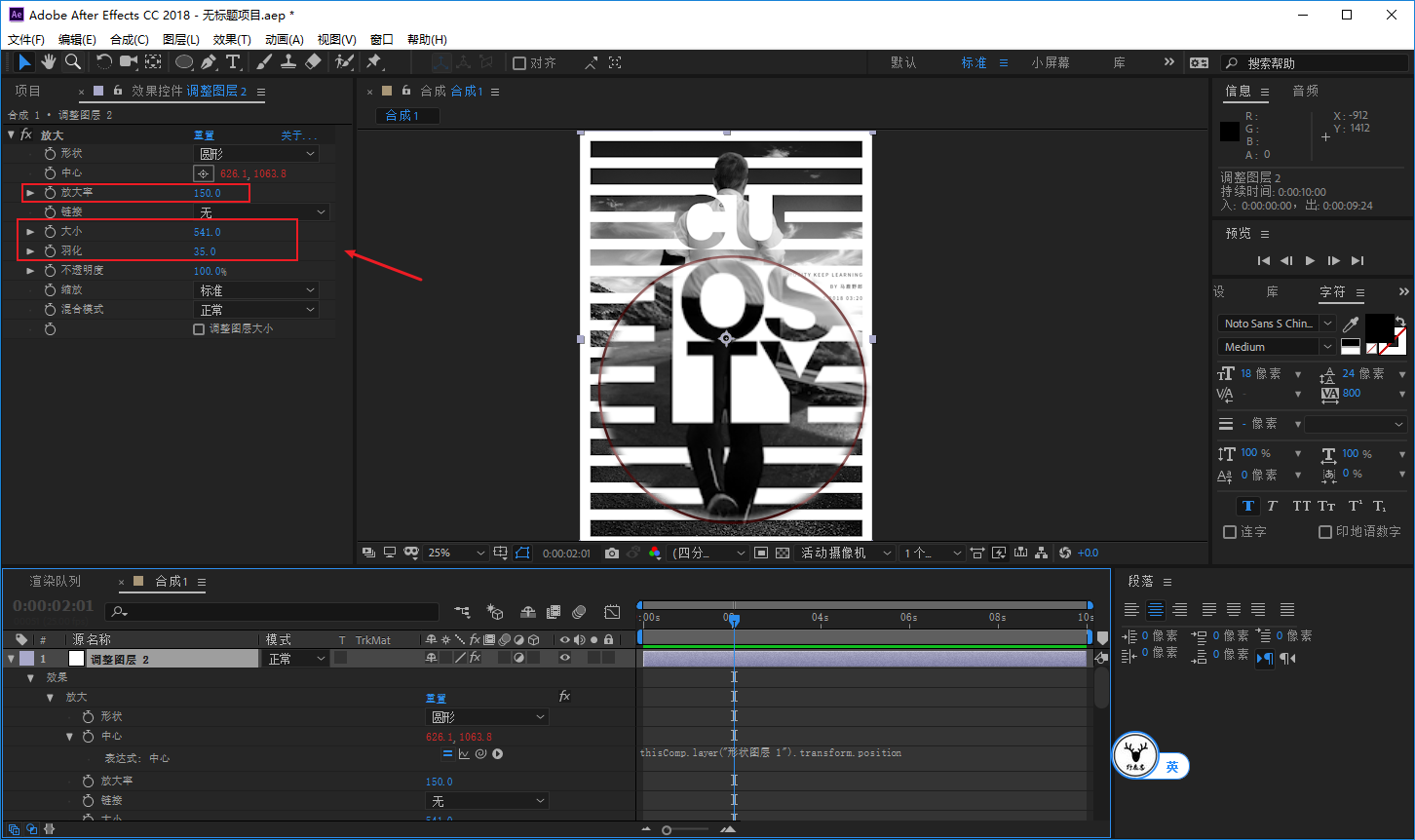
Task: Click the blue current-time indicator
Action: [734, 620]
